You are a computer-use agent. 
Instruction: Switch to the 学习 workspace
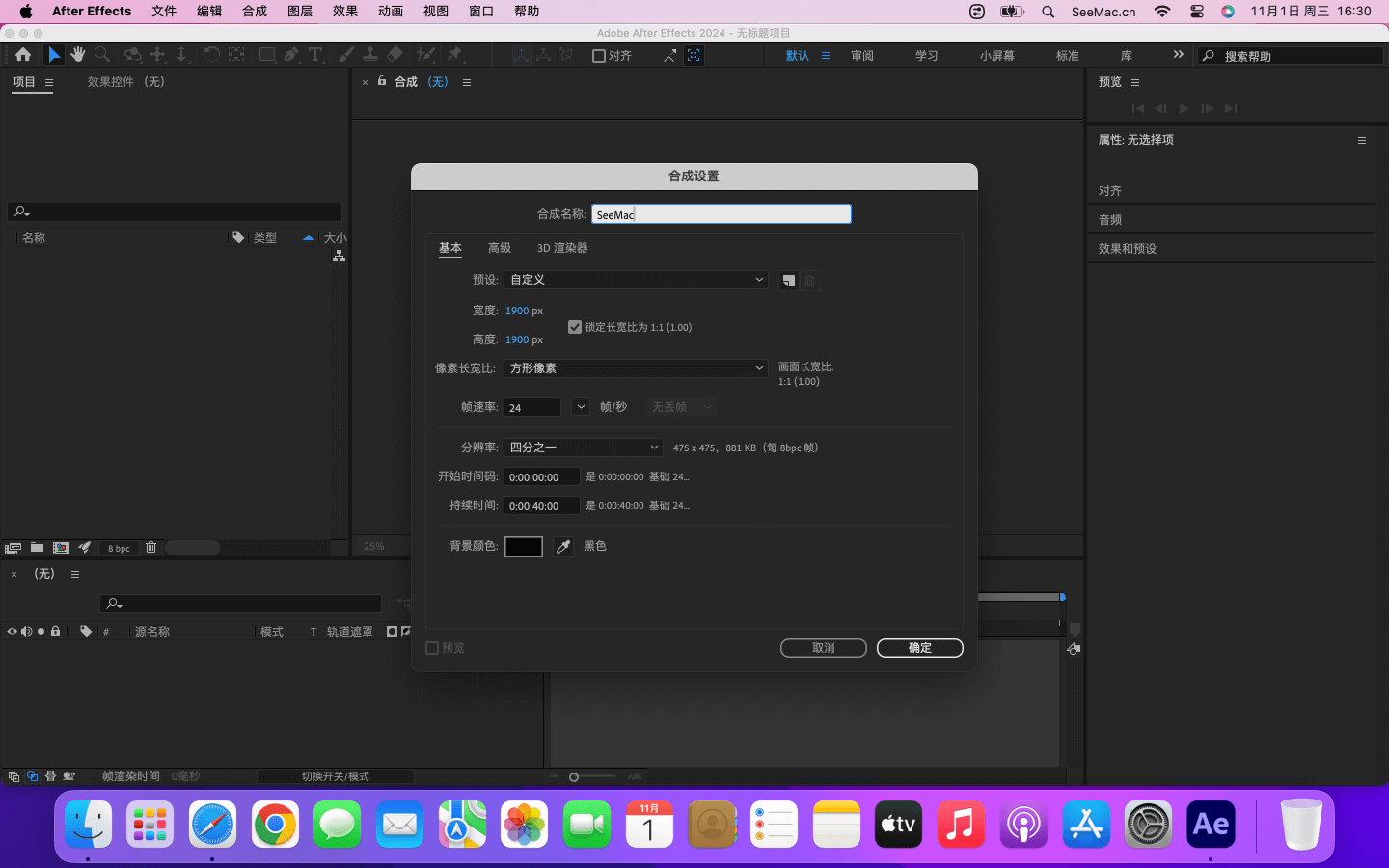point(927,56)
